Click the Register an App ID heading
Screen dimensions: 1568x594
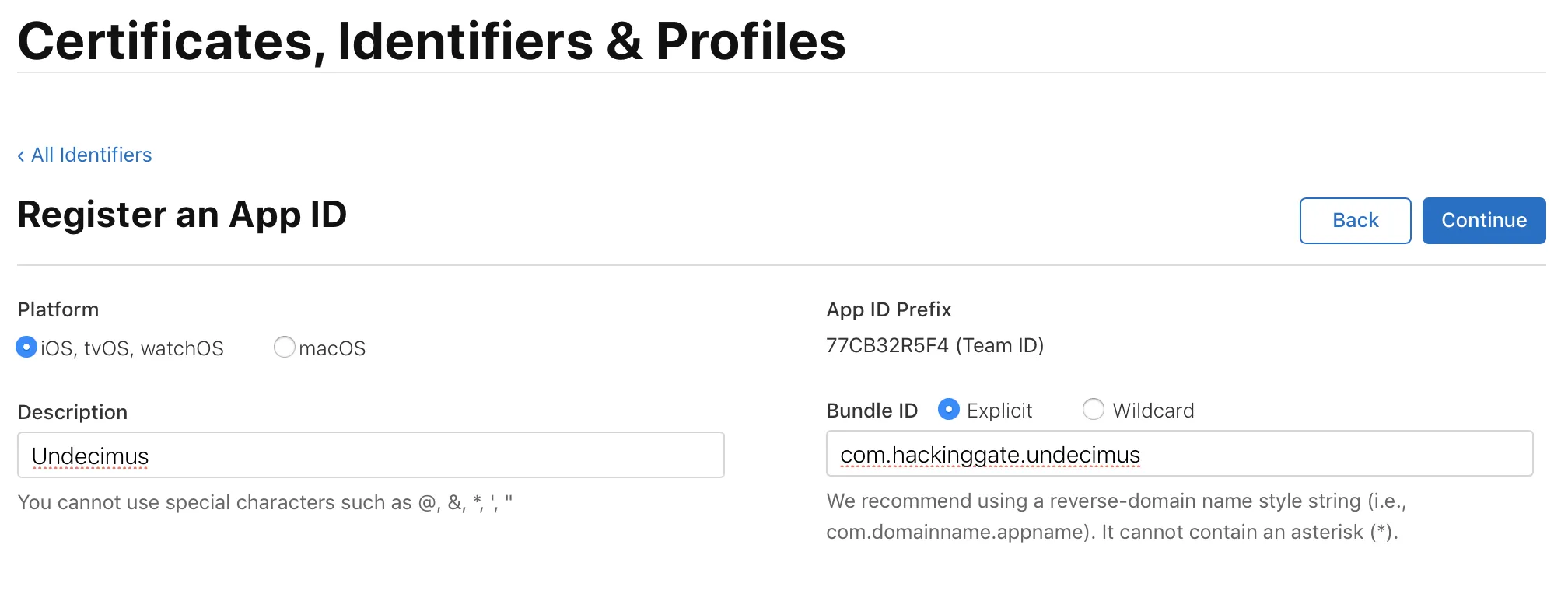(182, 215)
